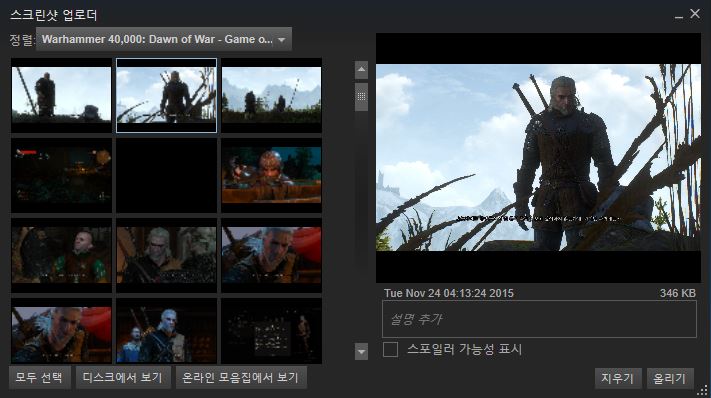
Task: Click the 온라인 모음집에서 보기 button
Action: [x=241, y=377]
